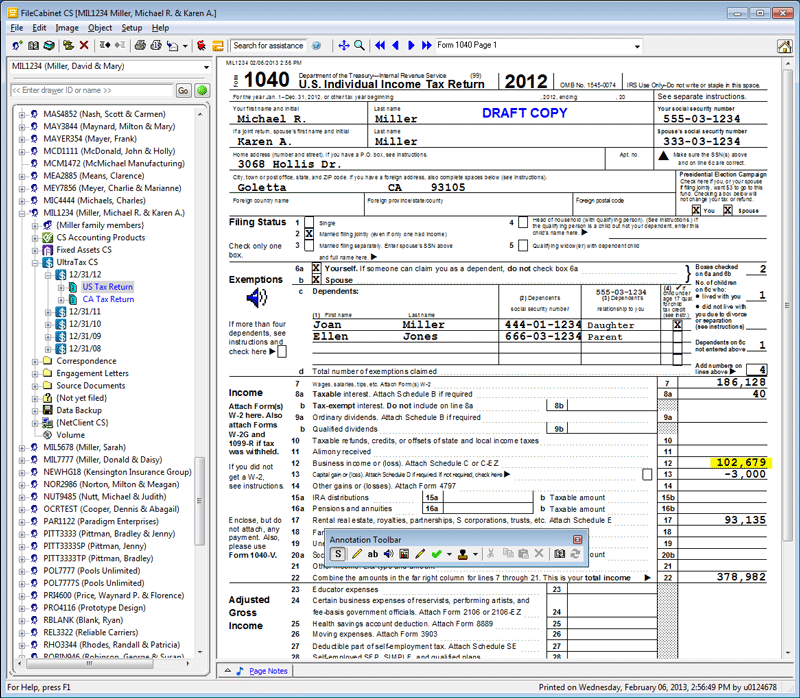Select the green checkmark stamp tool
The image size is (800, 698).
(439, 553)
